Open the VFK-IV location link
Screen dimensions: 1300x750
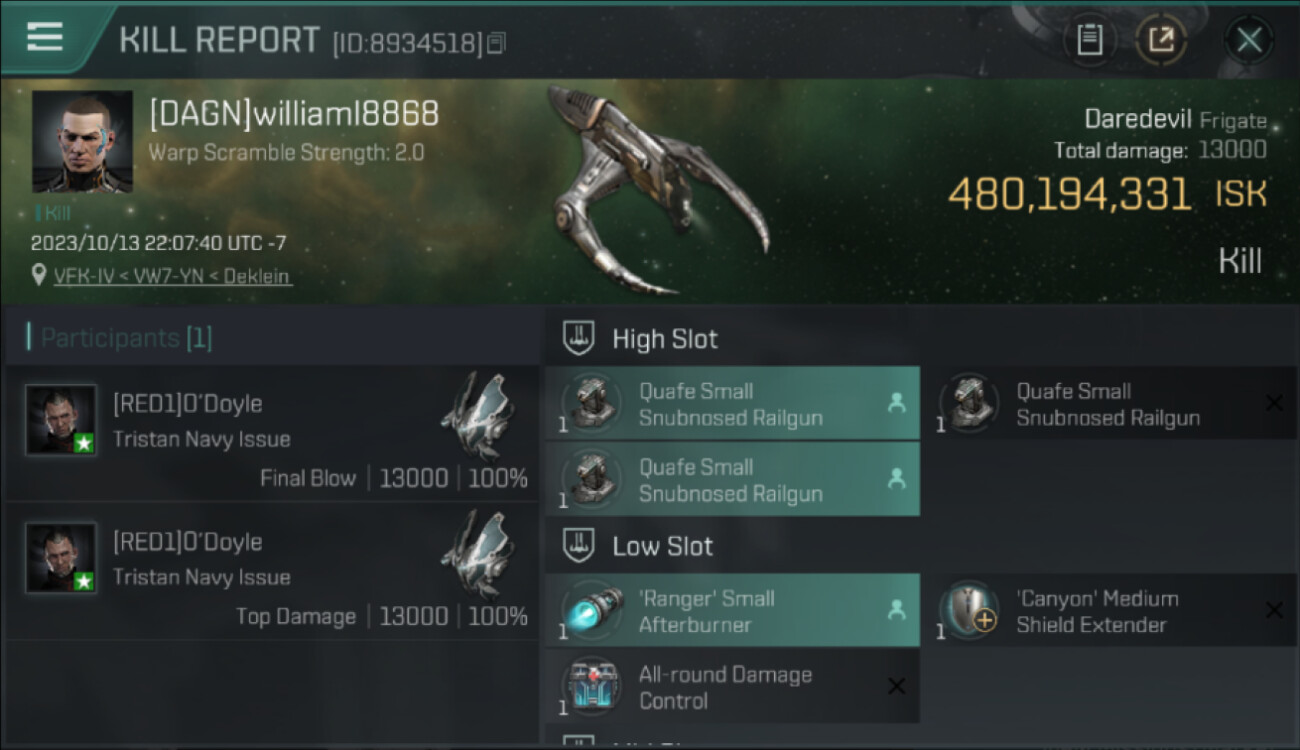tap(173, 276)
